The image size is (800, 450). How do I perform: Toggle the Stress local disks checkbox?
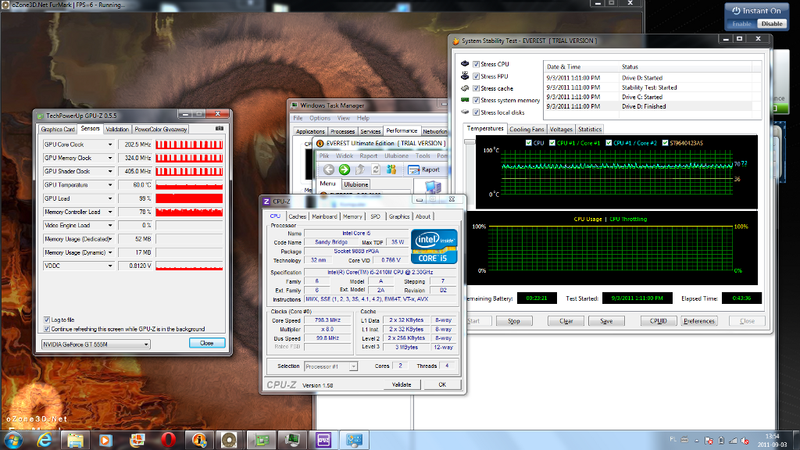(476, 113)
